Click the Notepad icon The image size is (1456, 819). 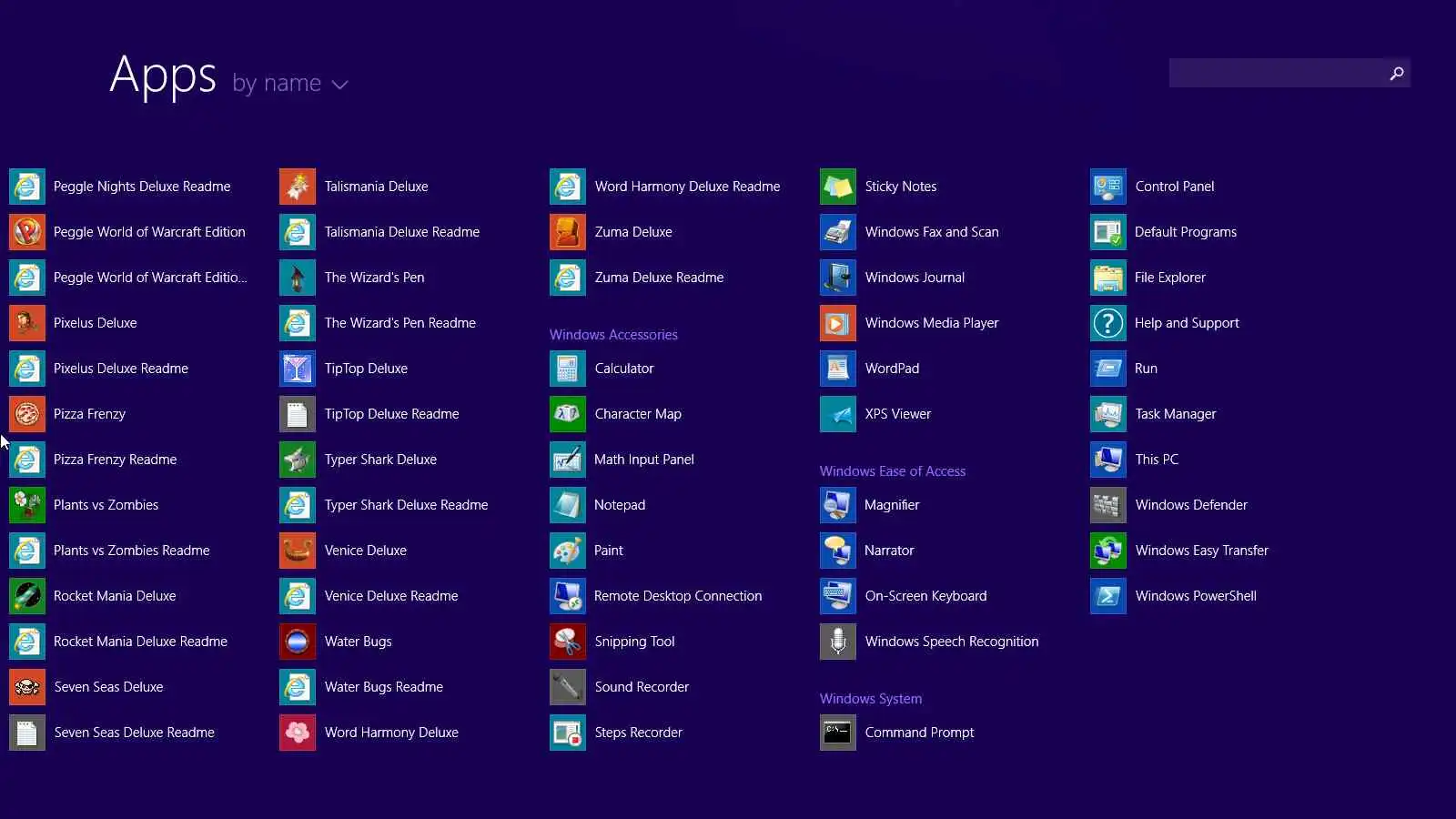pos(568,505)
